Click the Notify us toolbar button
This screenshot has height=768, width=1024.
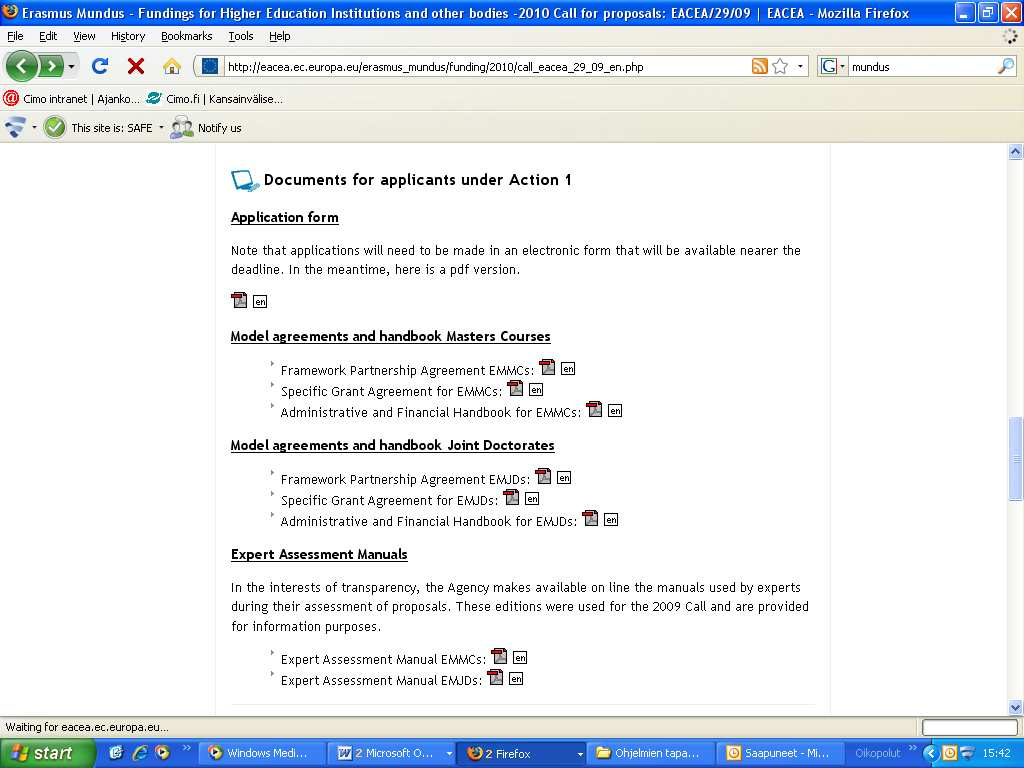click(206, 127)
